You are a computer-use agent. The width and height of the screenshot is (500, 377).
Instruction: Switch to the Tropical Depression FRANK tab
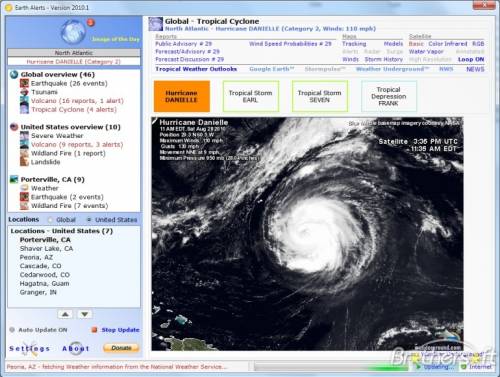tap(389, 96)
